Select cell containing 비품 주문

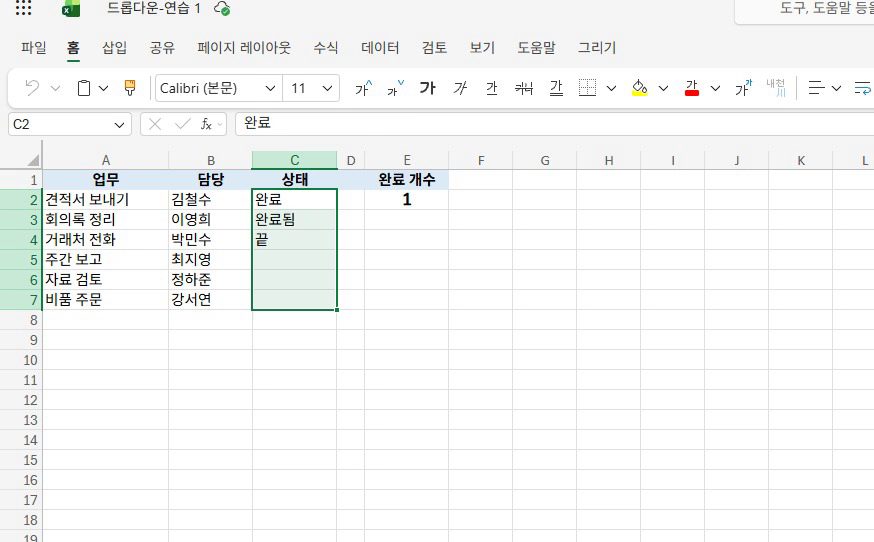(105, 300)
